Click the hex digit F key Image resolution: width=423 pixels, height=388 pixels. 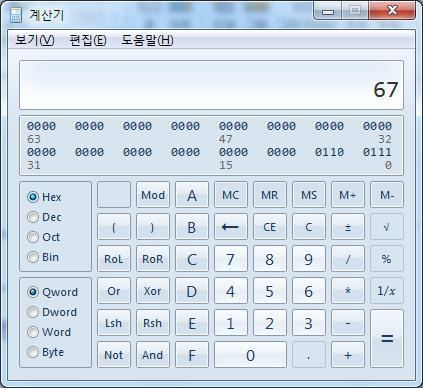pyautogui.click(x=192, y=355)
